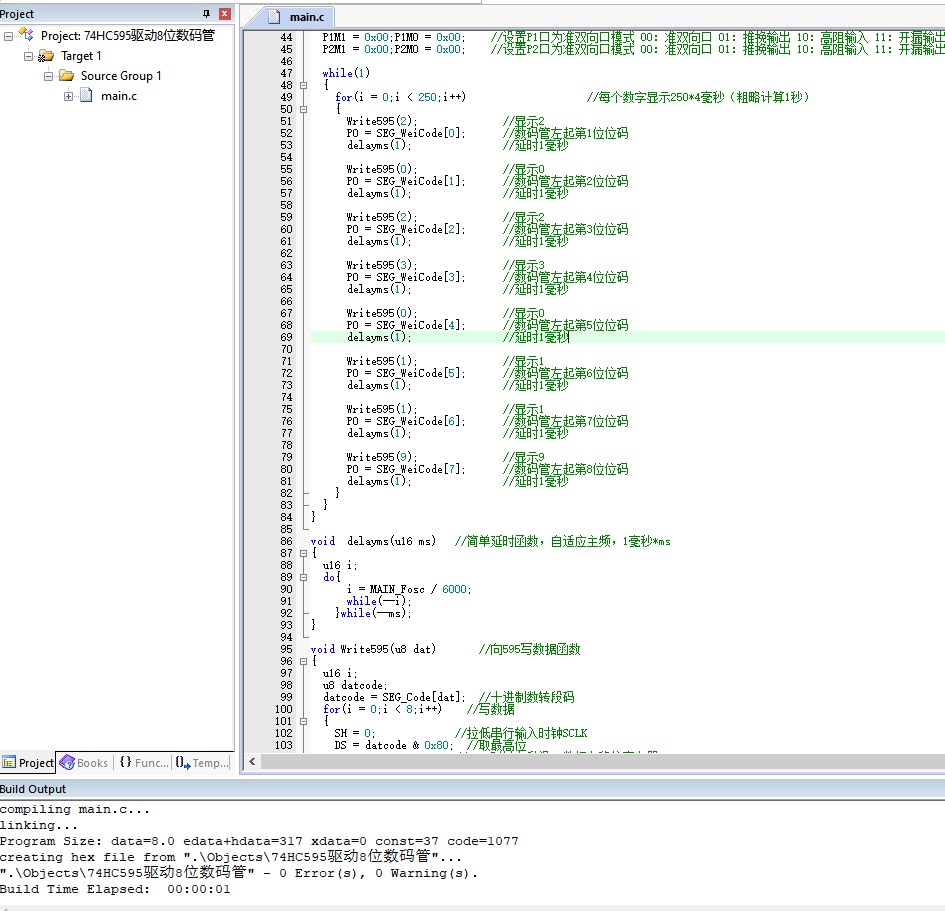Collapse the Source Group 1 tree node
Screen dimensions: 945x911
[x=48, y=76]
